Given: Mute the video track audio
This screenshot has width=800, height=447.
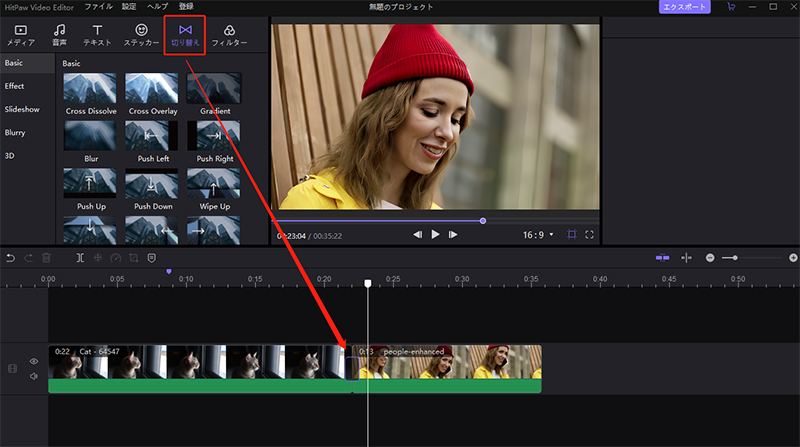Looking at the screenshot, I should pos(34,377).
